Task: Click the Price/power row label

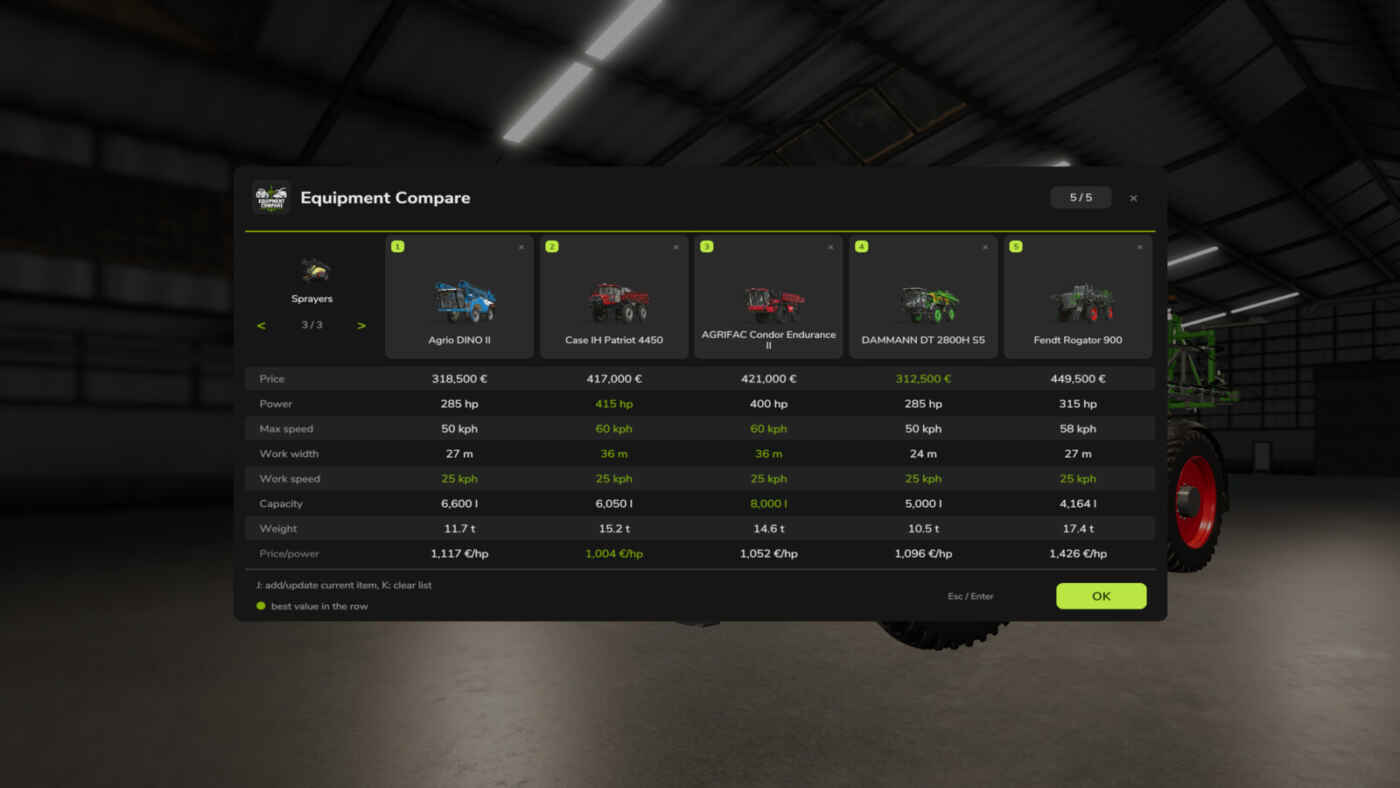Action: [289, 553]
